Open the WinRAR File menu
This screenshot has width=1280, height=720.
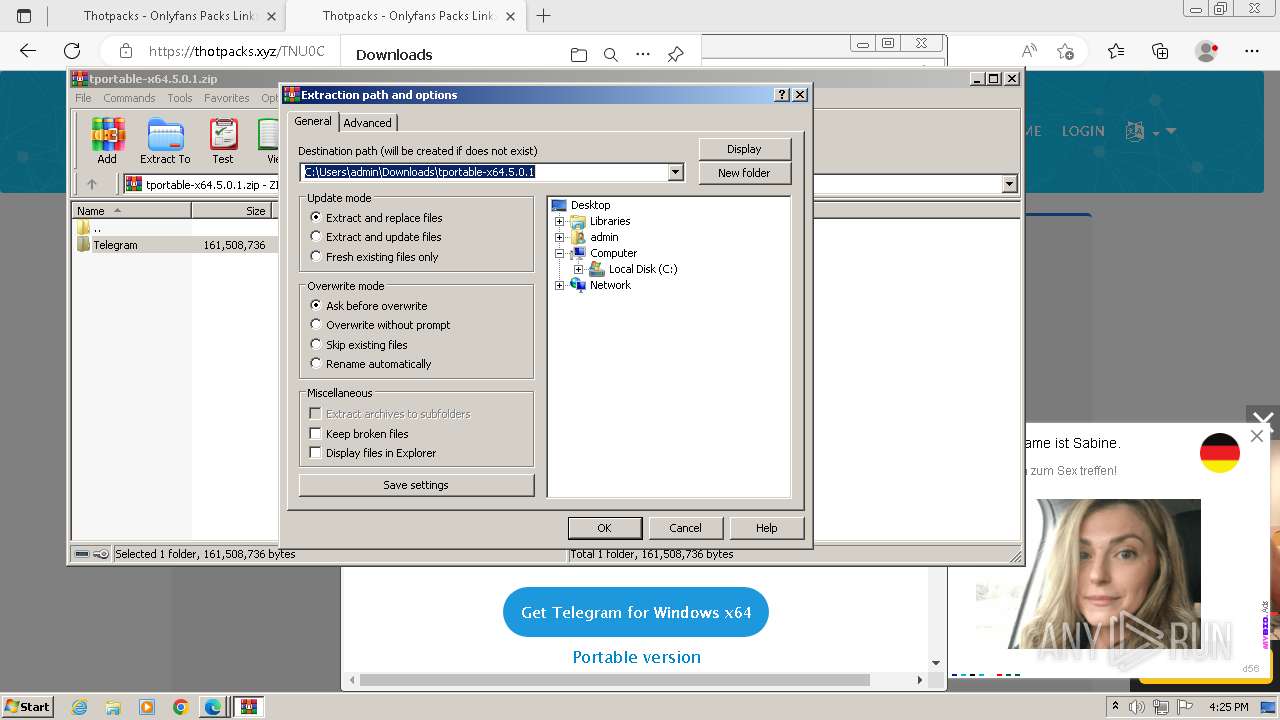(83, 98)
